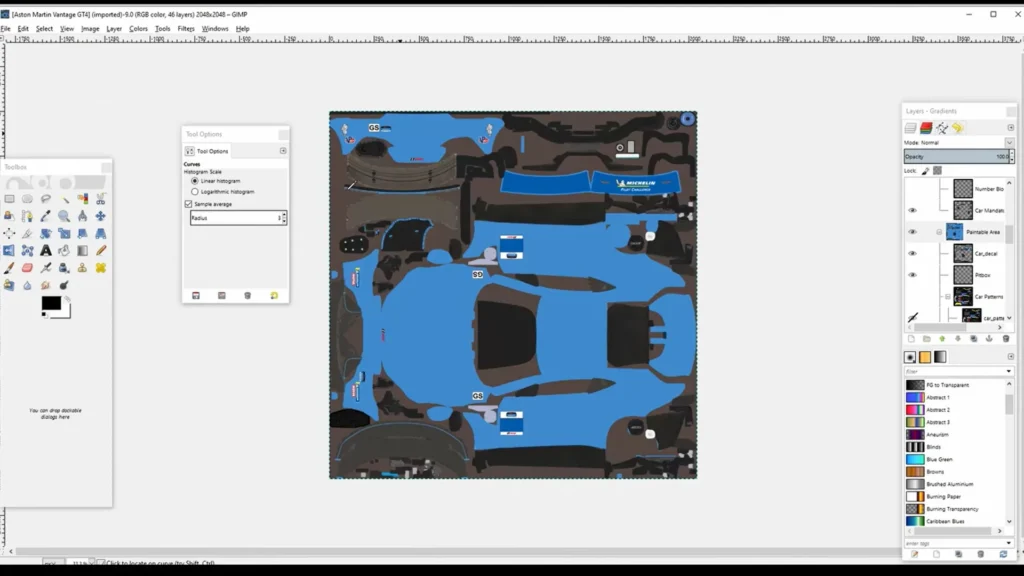This screenshot has width=1024, height=576.
Task: Save tool options preset icon
Action: tap(196, 296)
